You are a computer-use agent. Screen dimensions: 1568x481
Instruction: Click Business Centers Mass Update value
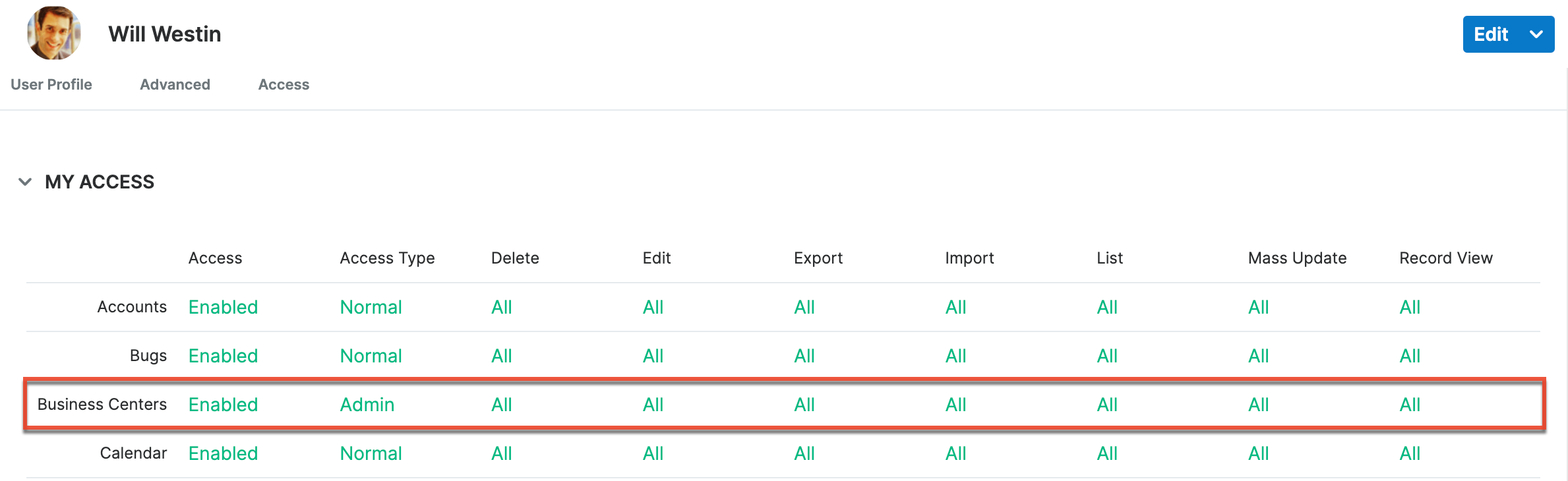tap(1259, 405)
